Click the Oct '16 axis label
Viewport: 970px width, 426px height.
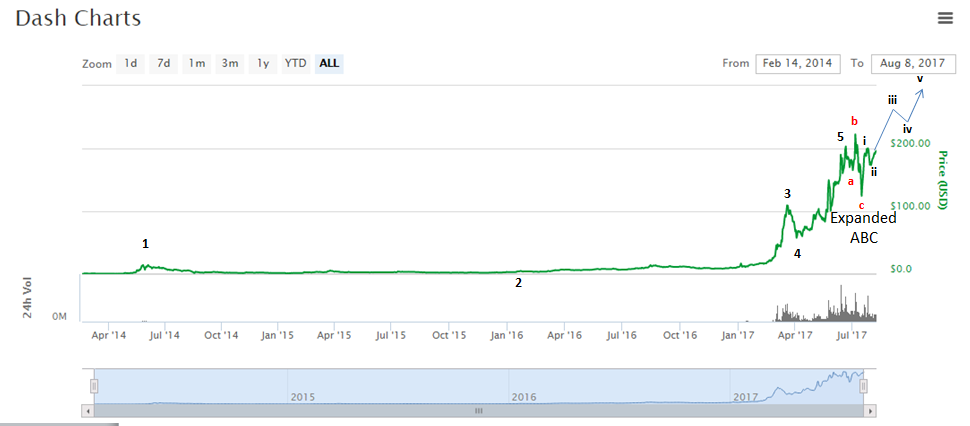tap(680, 335)
